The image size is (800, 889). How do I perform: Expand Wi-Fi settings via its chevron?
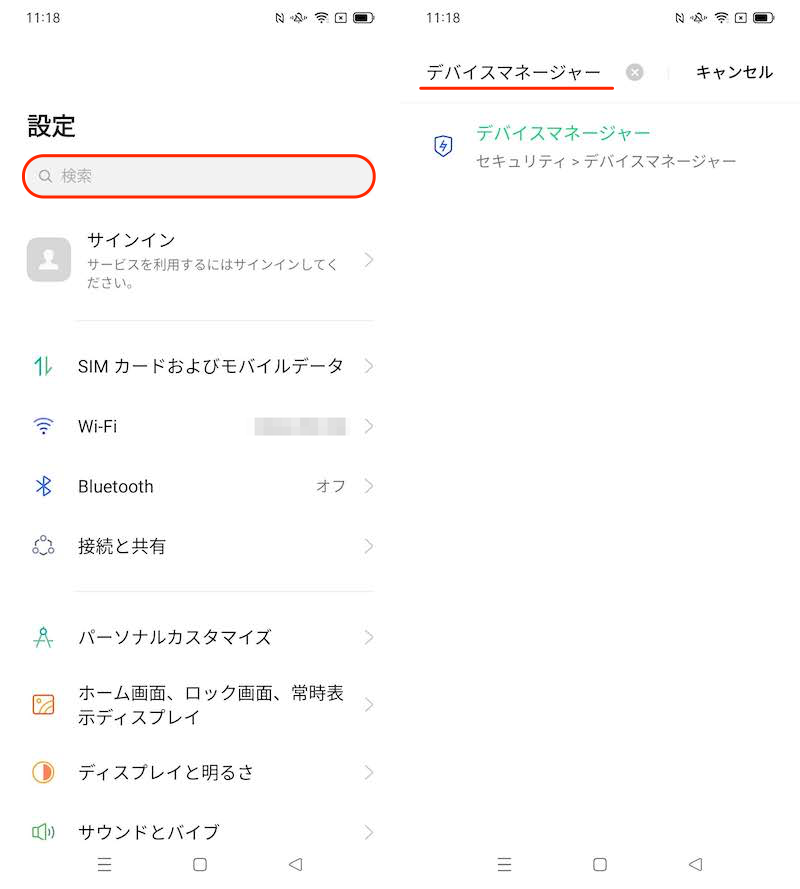point(369,426)
